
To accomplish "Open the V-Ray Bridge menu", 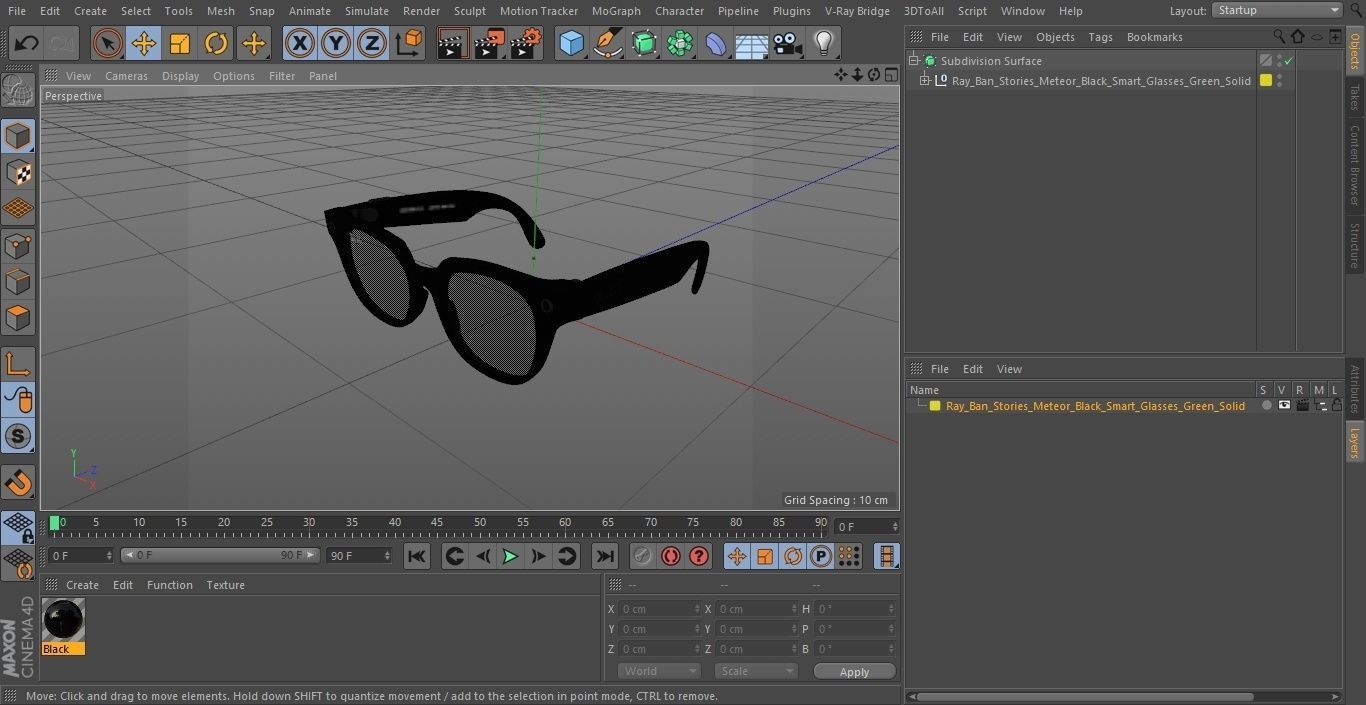I will pyautogui.click(x=857, y=11).
